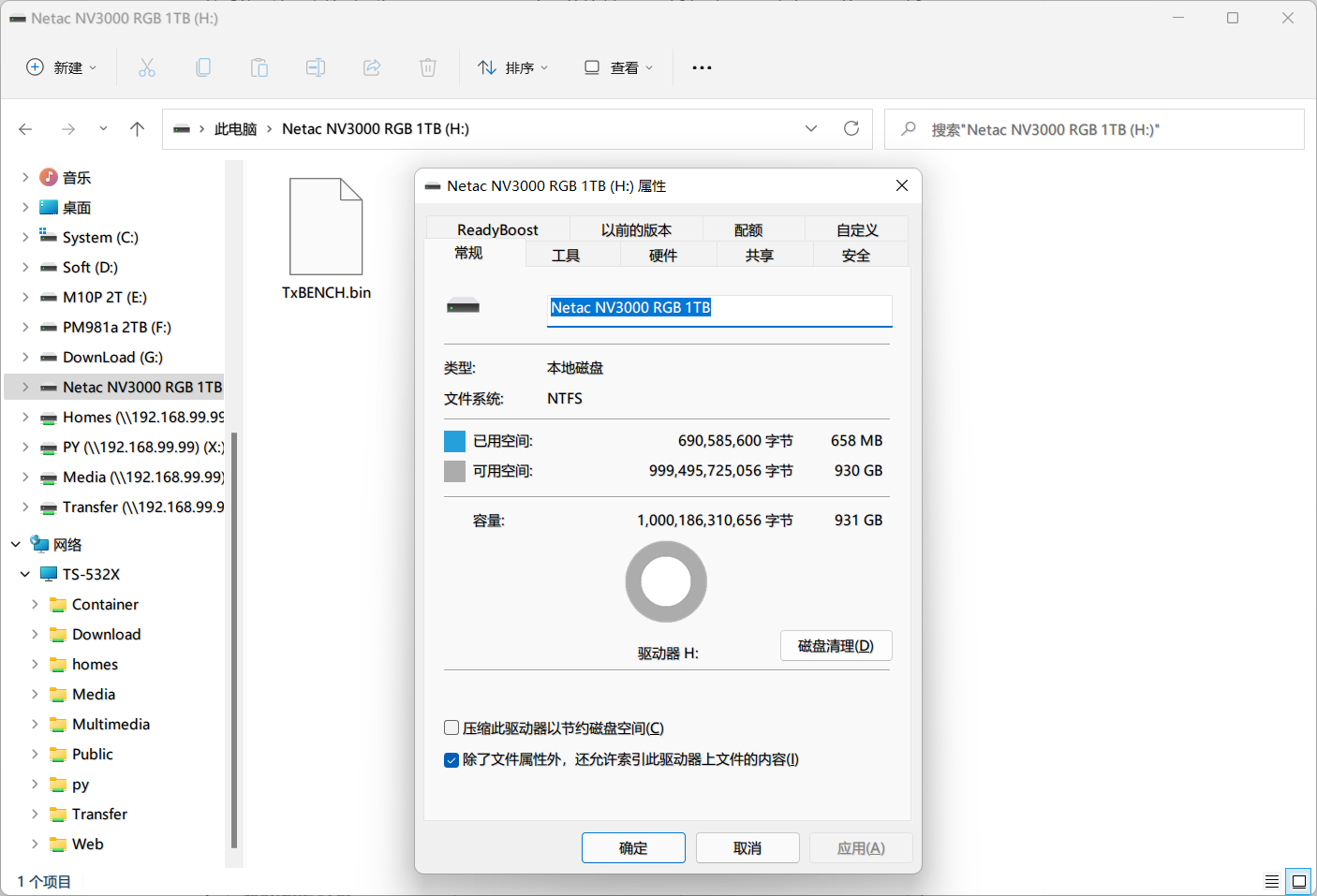
Task: Switch to the ReadyBoost tab
Action: point(497,228)
